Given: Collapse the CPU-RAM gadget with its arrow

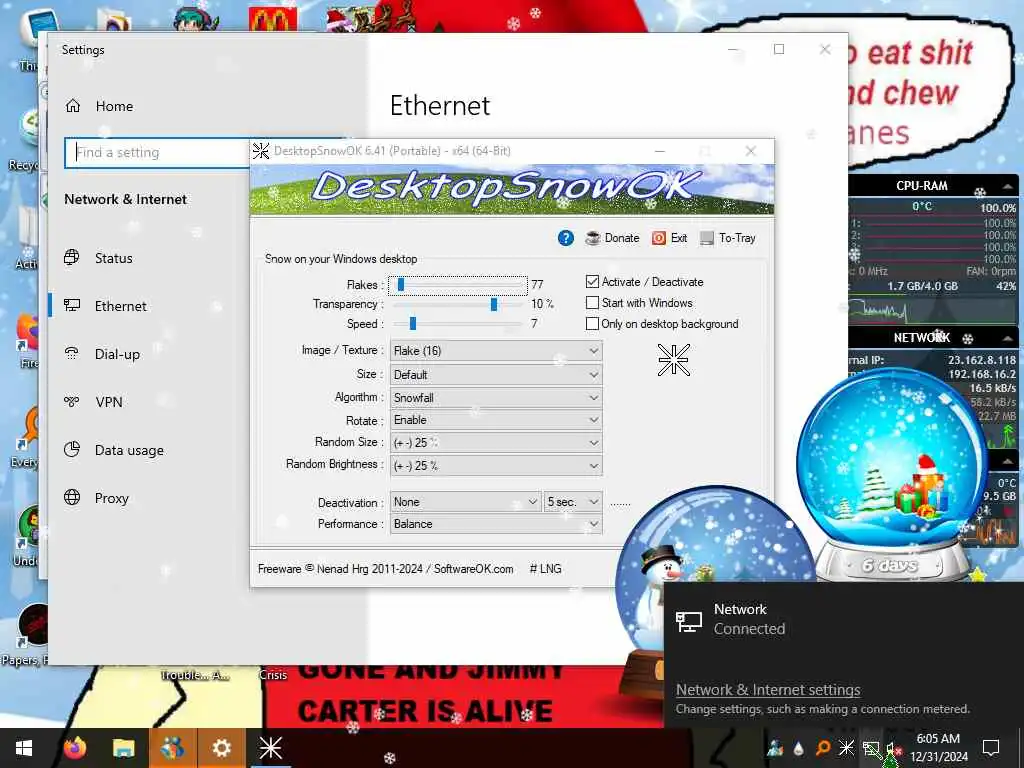Looking at the screenshot, I should click(1008, 187).
